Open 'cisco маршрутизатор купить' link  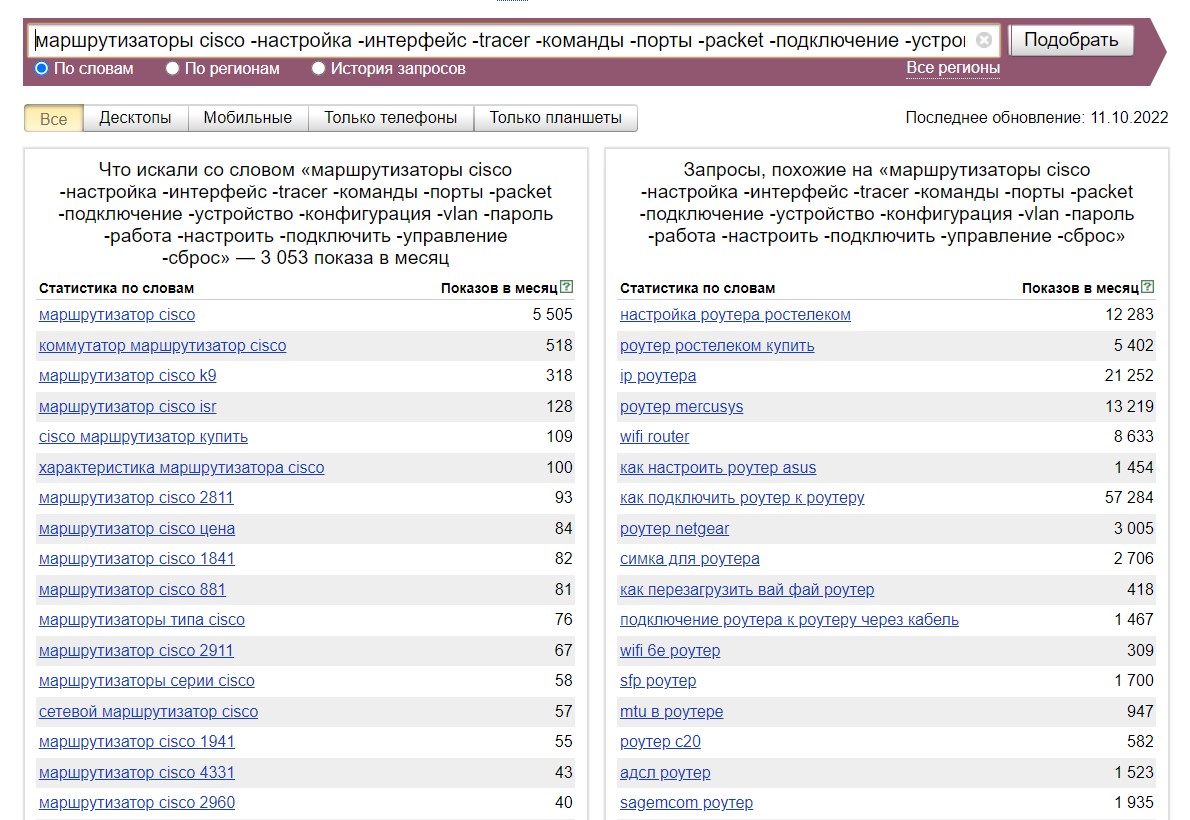click(x=143, y=437)
